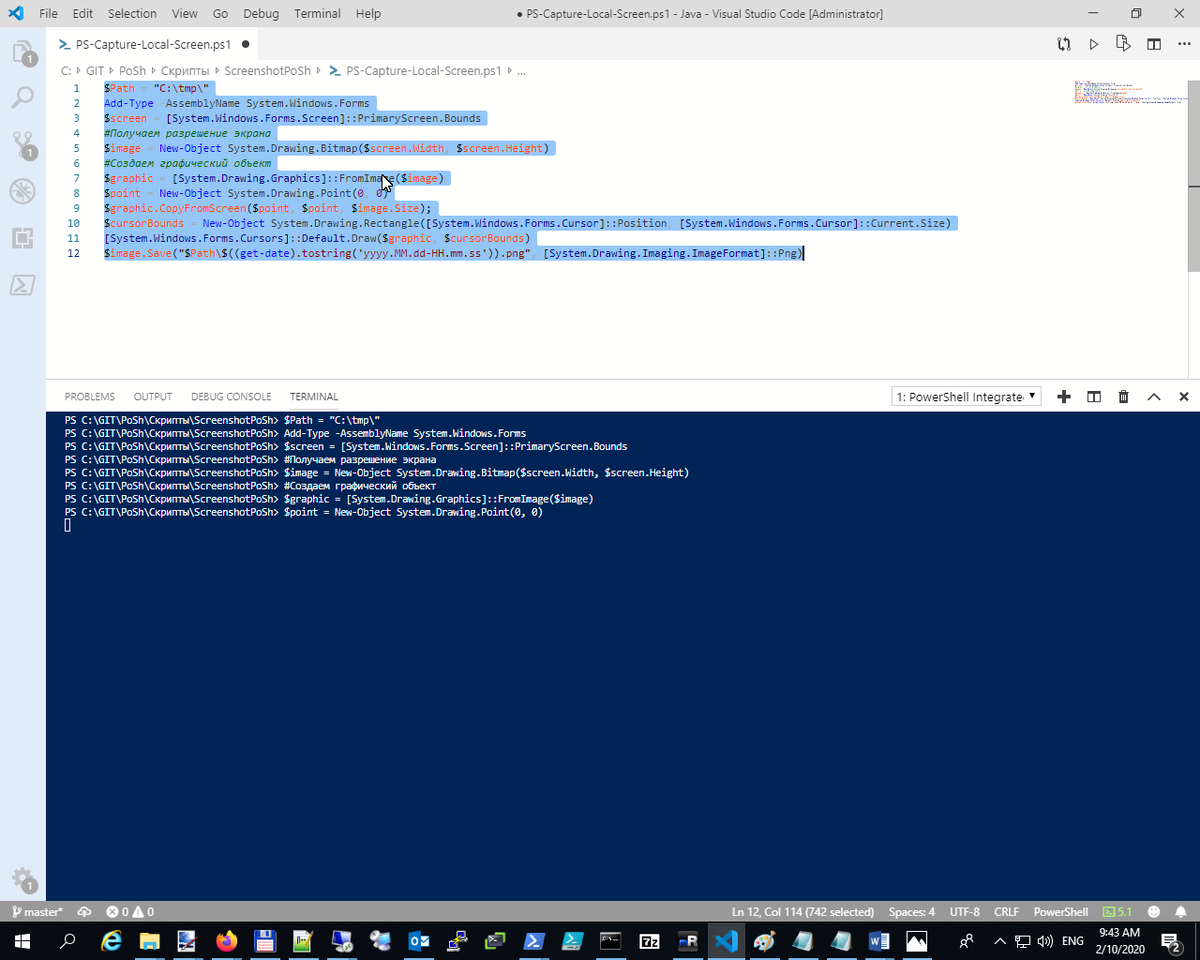Open the editor More Actions ellipsis menu
The height and width of the screenshot is (960, 1200).
[1183, 45]
